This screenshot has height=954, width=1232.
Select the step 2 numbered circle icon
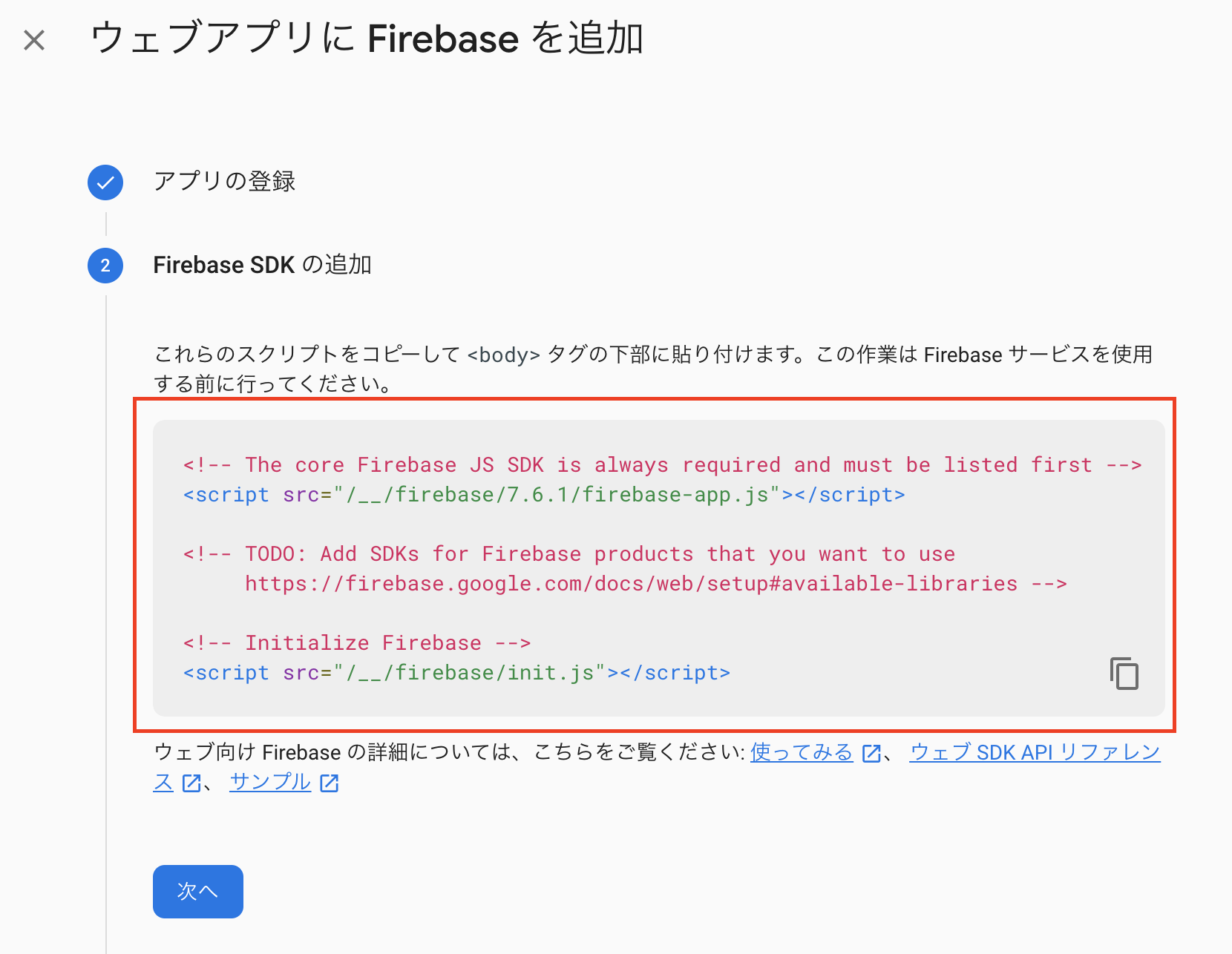coord(105,265)
